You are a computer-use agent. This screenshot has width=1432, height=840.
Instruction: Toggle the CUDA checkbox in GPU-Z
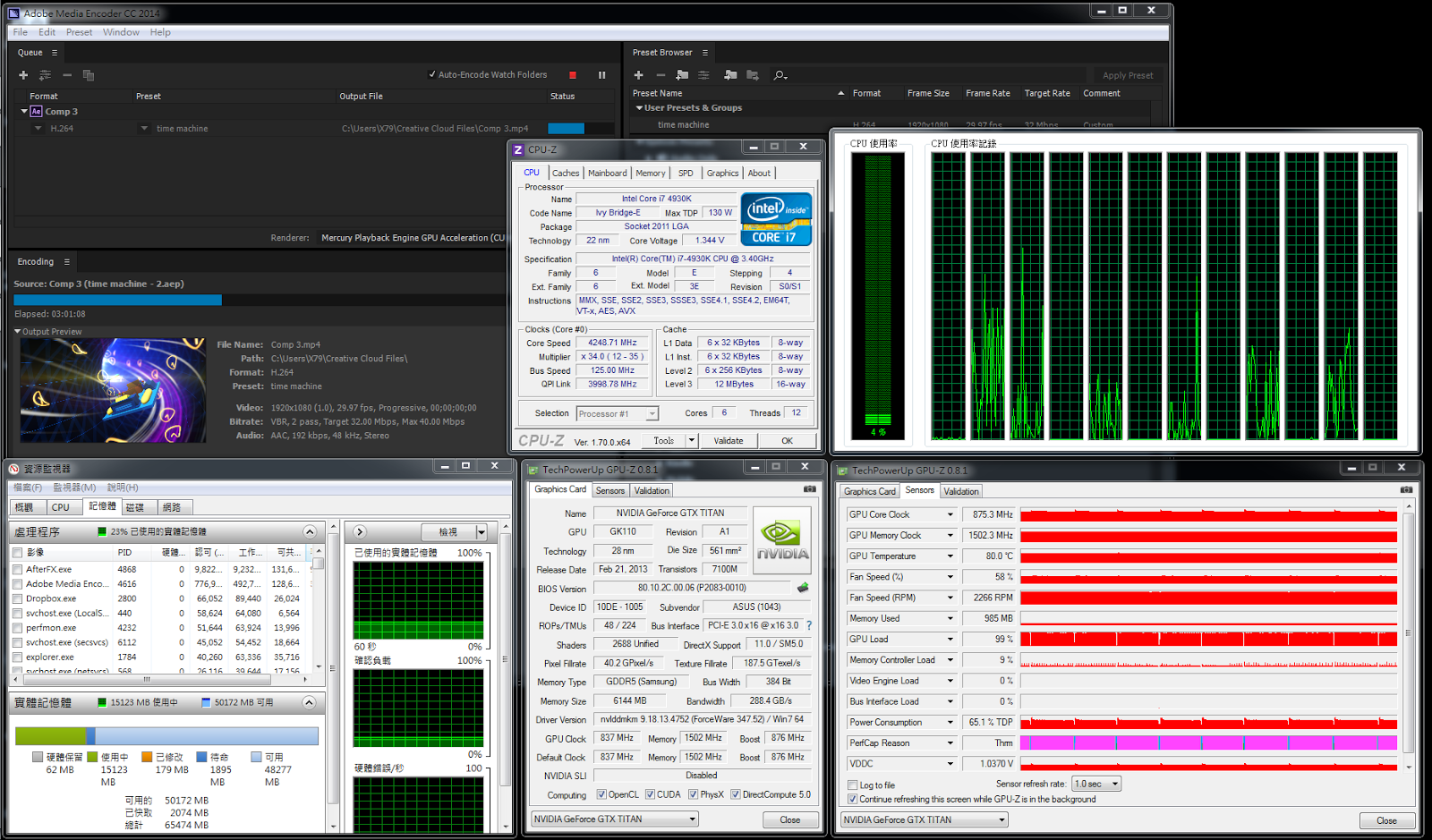tap(651, 794)
